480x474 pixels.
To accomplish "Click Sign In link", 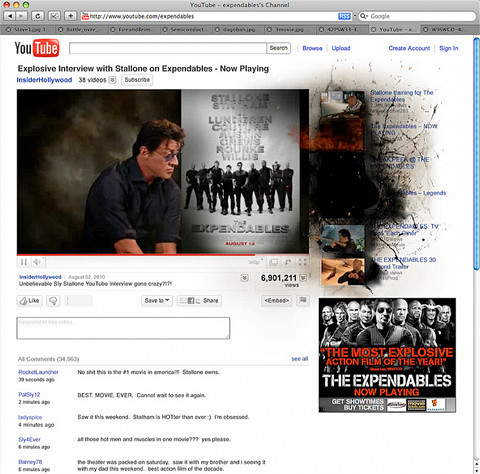I will click(449, 48).
